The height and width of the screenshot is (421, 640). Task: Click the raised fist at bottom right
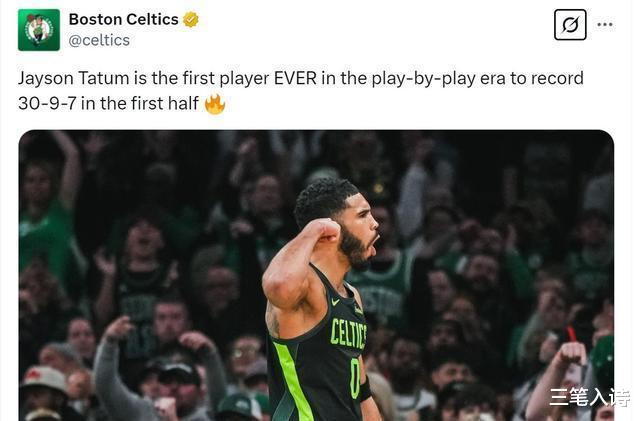click(x=571, y=354)
